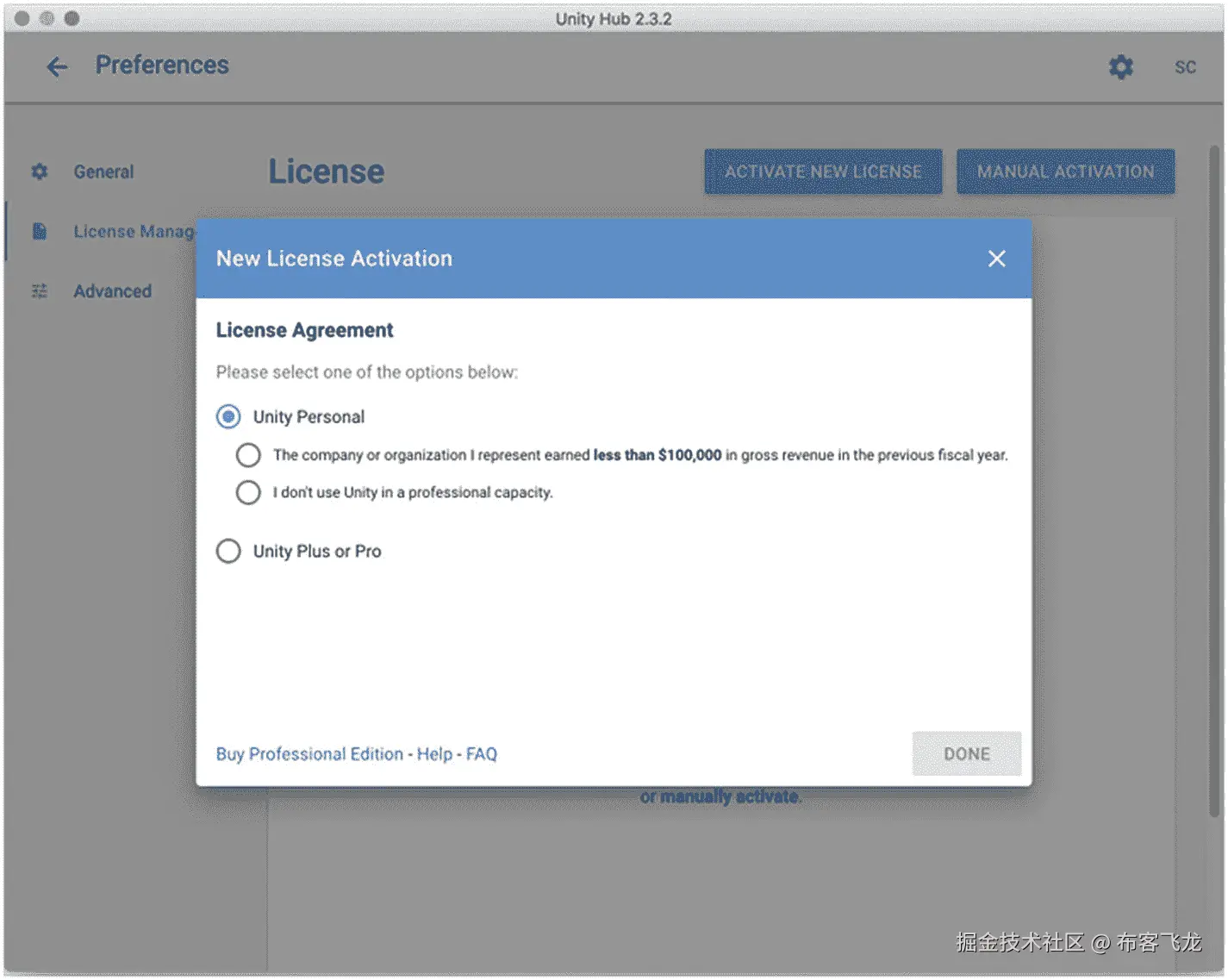Screen dimensions: 1228x980
Task: Click the General gear icon in sidebar
Action: coord(40,172)
